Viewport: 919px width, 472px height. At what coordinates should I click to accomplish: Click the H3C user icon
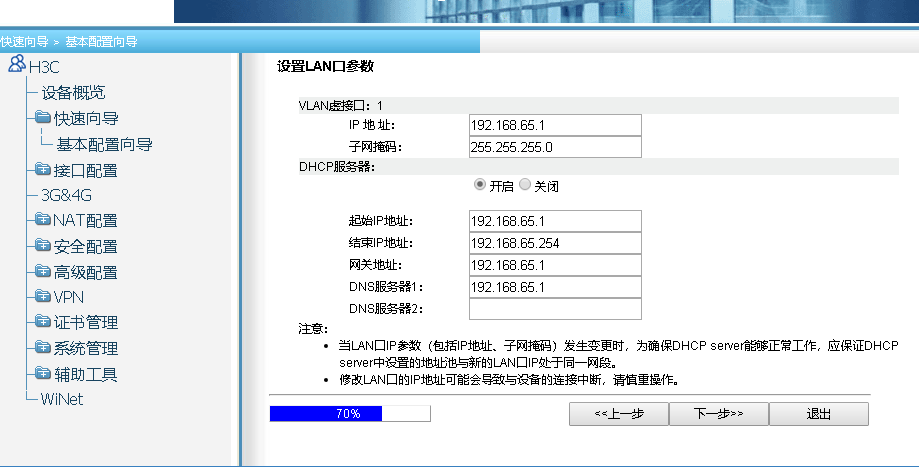click(17, 63)
